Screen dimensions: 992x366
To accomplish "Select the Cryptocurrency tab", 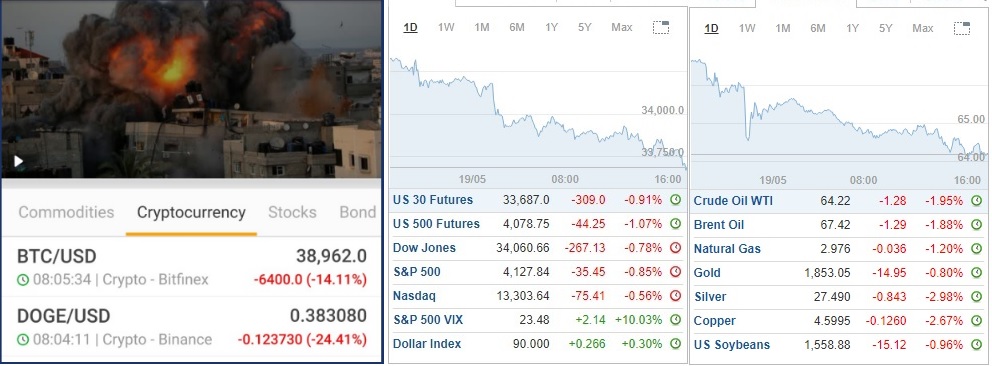I will pos(191,212).
